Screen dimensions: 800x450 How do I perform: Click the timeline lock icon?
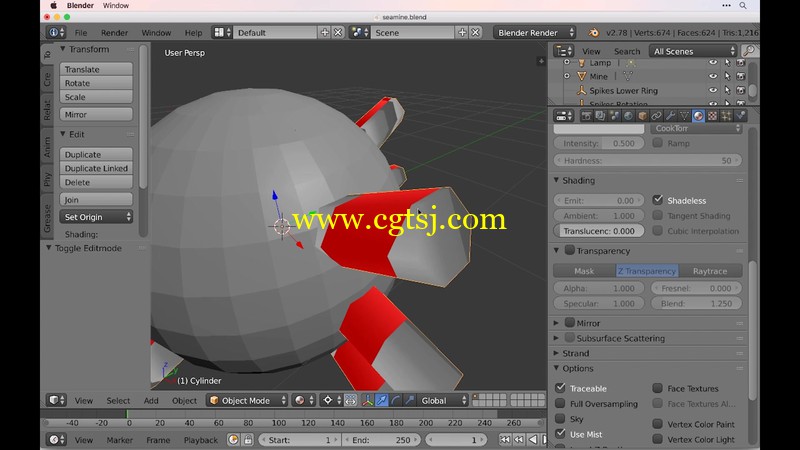pos(248,440)
